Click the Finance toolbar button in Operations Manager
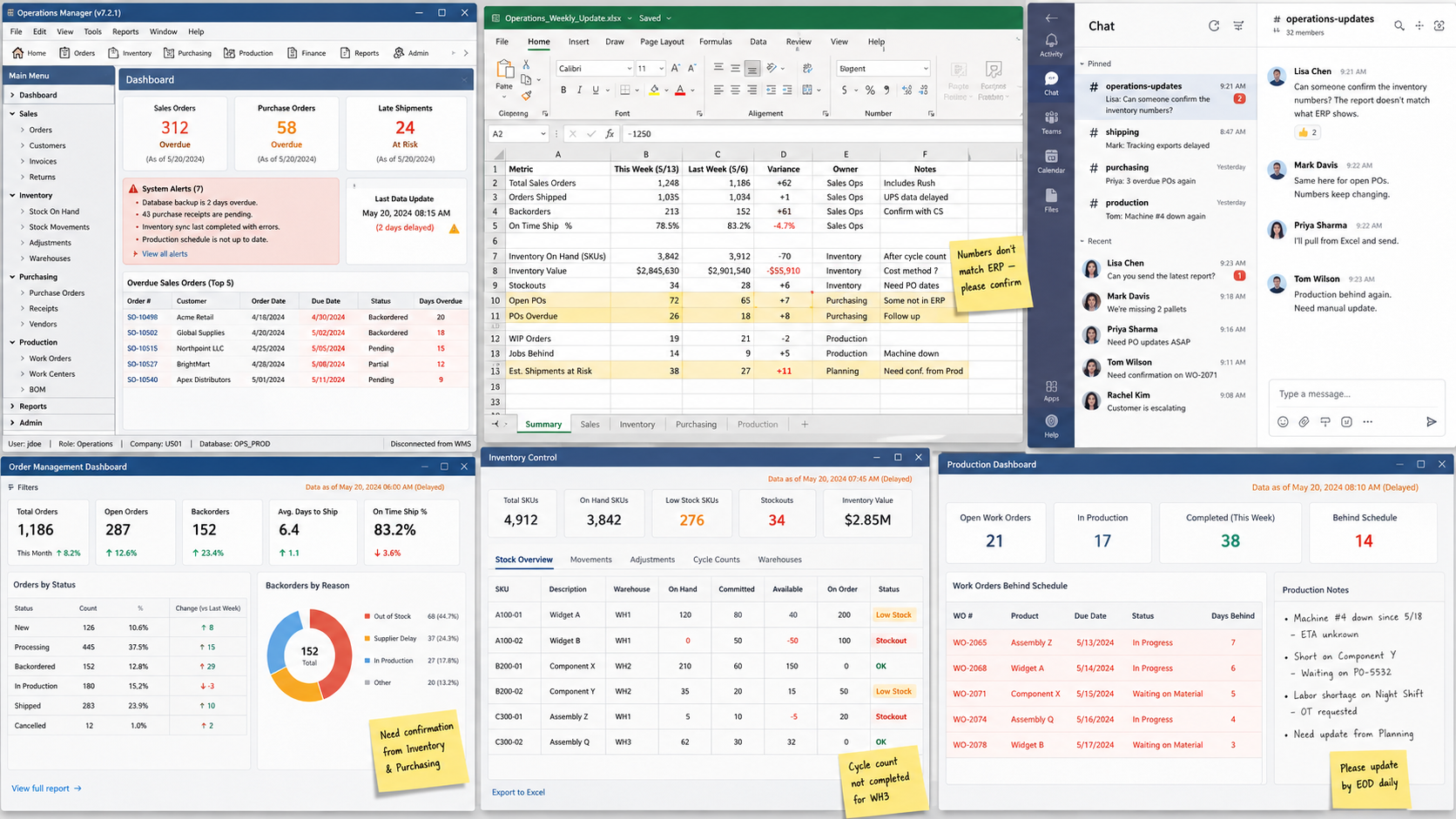Screen dimensions: 1456x819 click(x=306, y=53)
